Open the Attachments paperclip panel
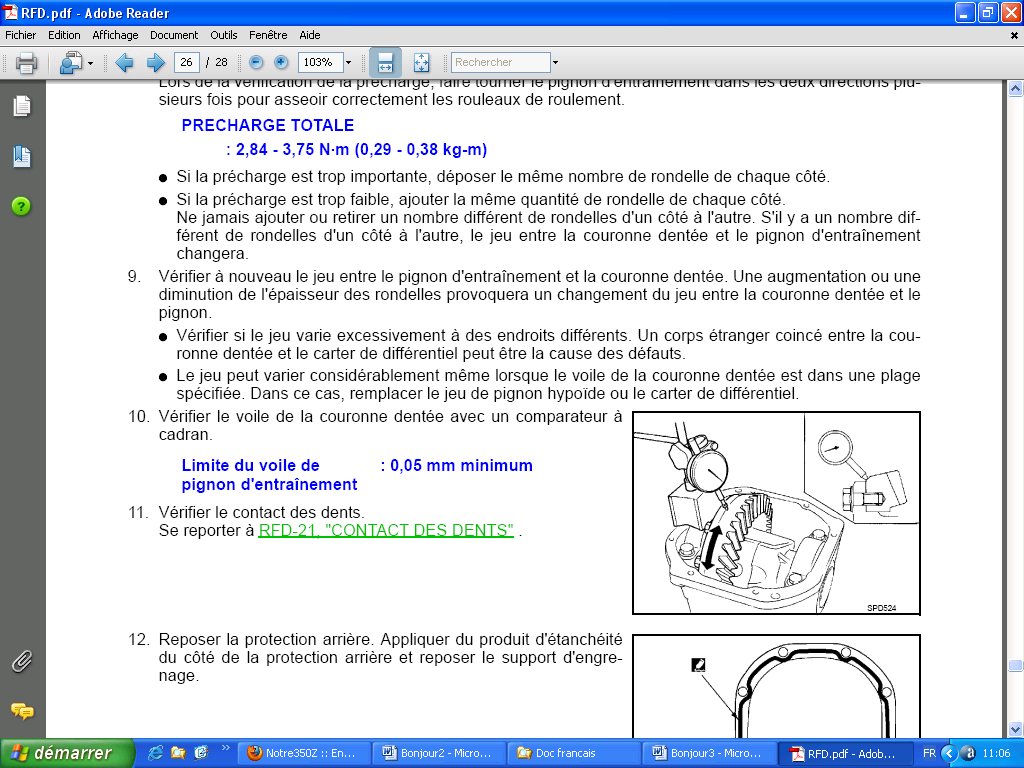Screen dimensions: 1024x768 point(21,661)
